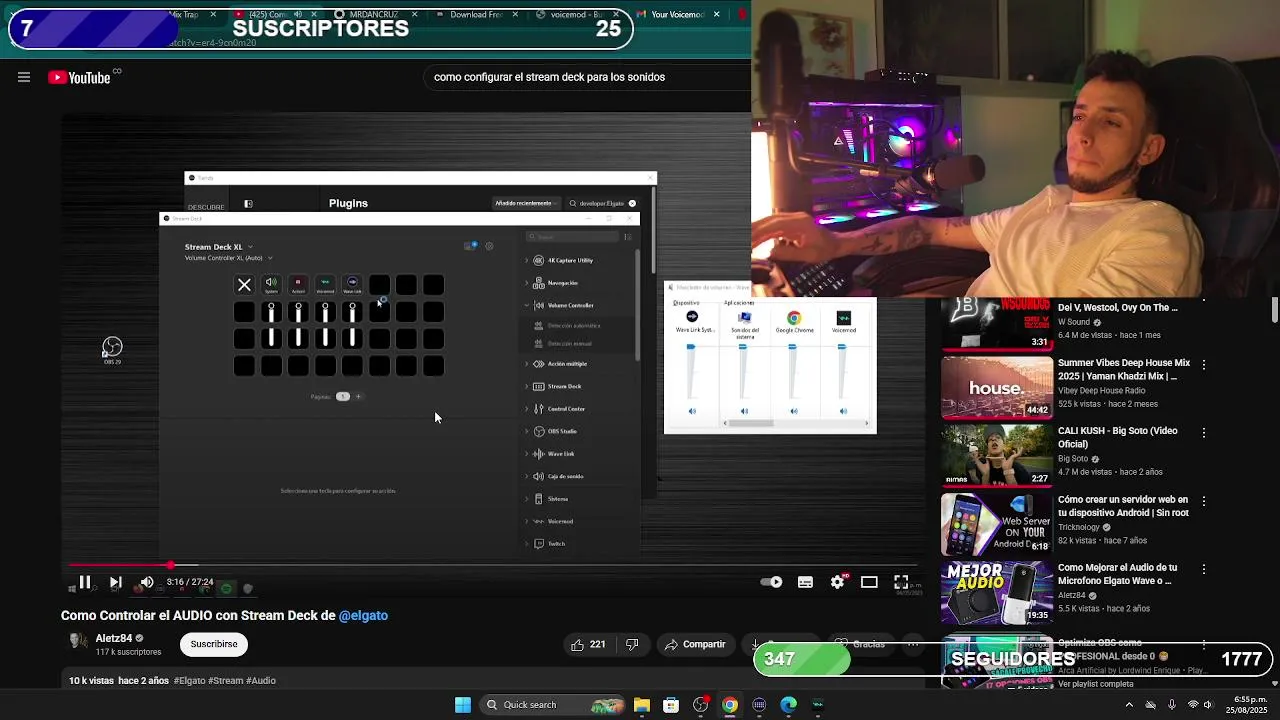Screen dimensions: 1280x720
Task: Click the Compartir share button
Action: (x=695, y=645)
